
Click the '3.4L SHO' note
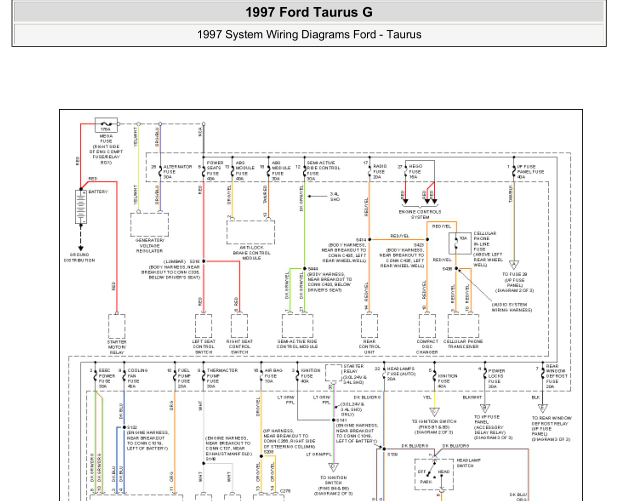[x=335, y=196]
